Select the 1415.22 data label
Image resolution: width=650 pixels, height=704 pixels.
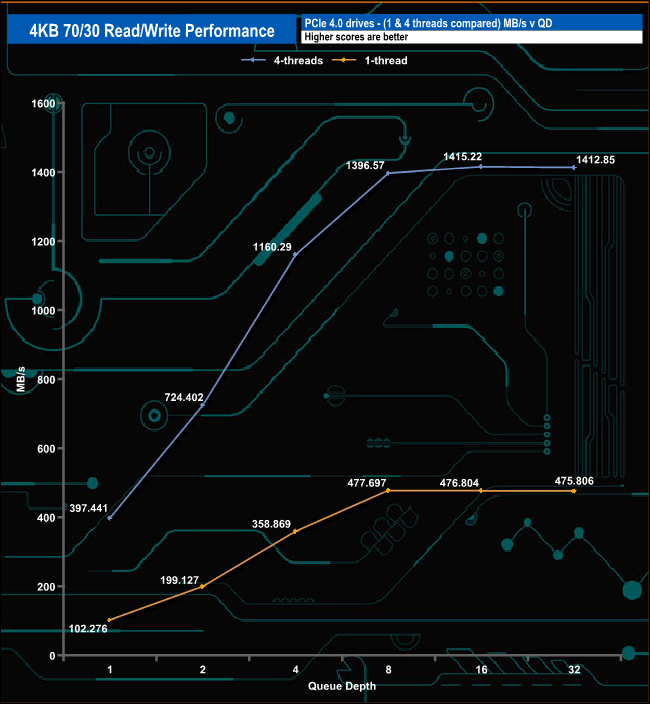[462, 157]
